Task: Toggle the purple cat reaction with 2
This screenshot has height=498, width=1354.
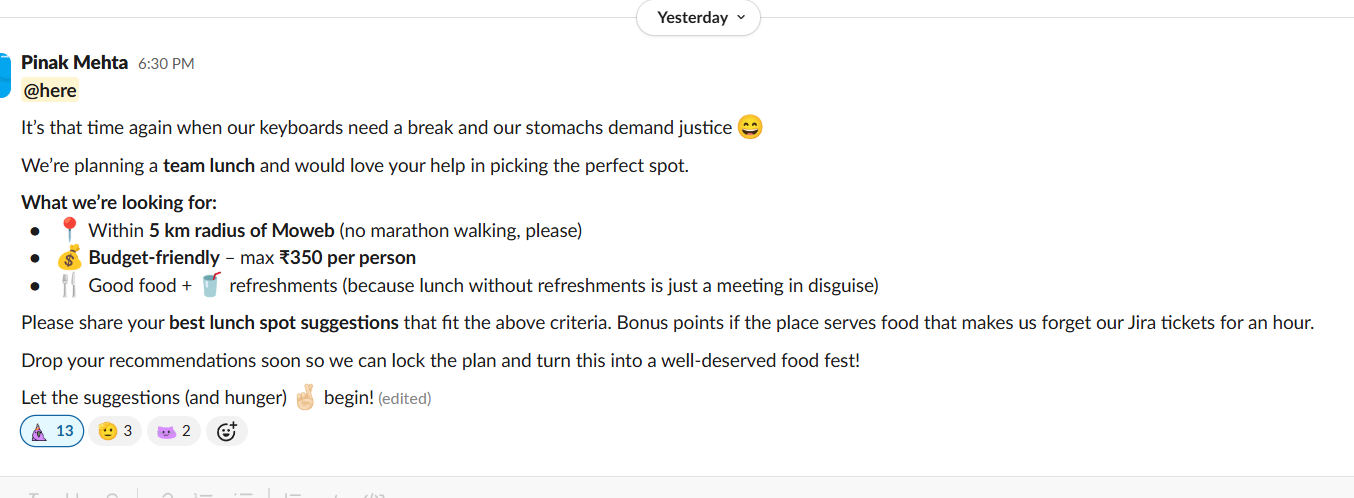Action: point(173,431)
